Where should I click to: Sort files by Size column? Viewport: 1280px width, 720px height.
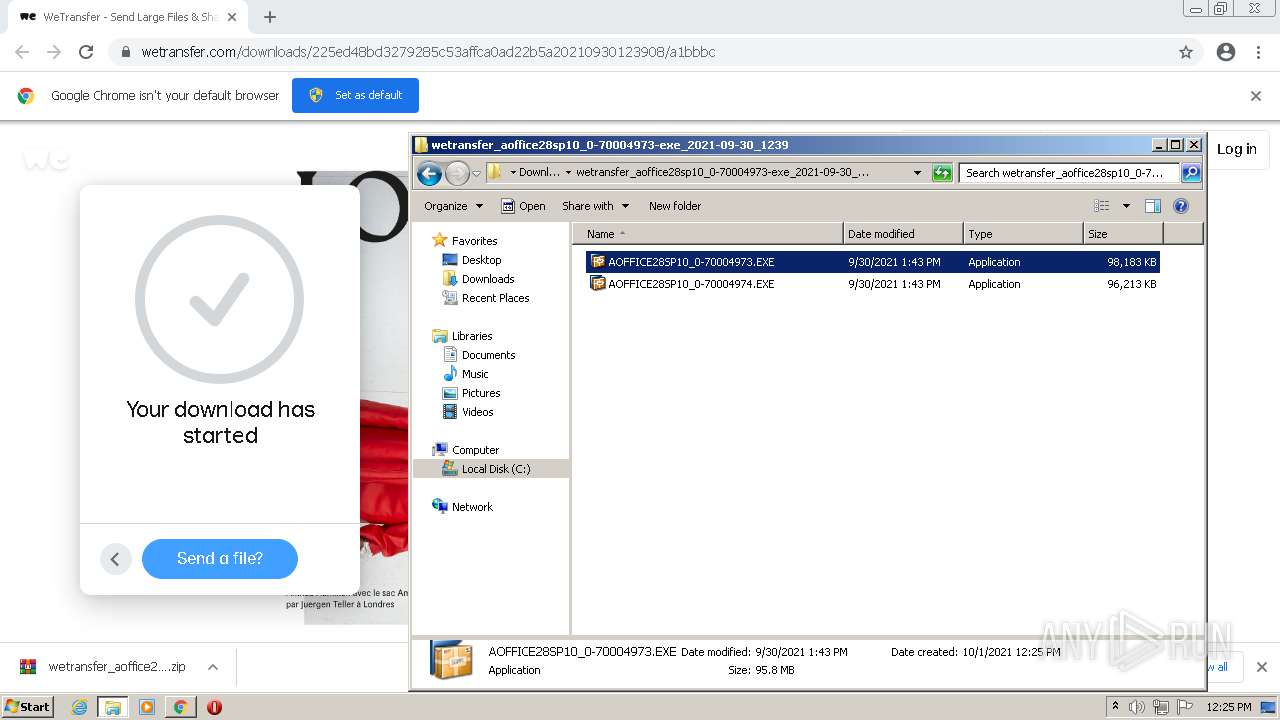coord(1123,234)
